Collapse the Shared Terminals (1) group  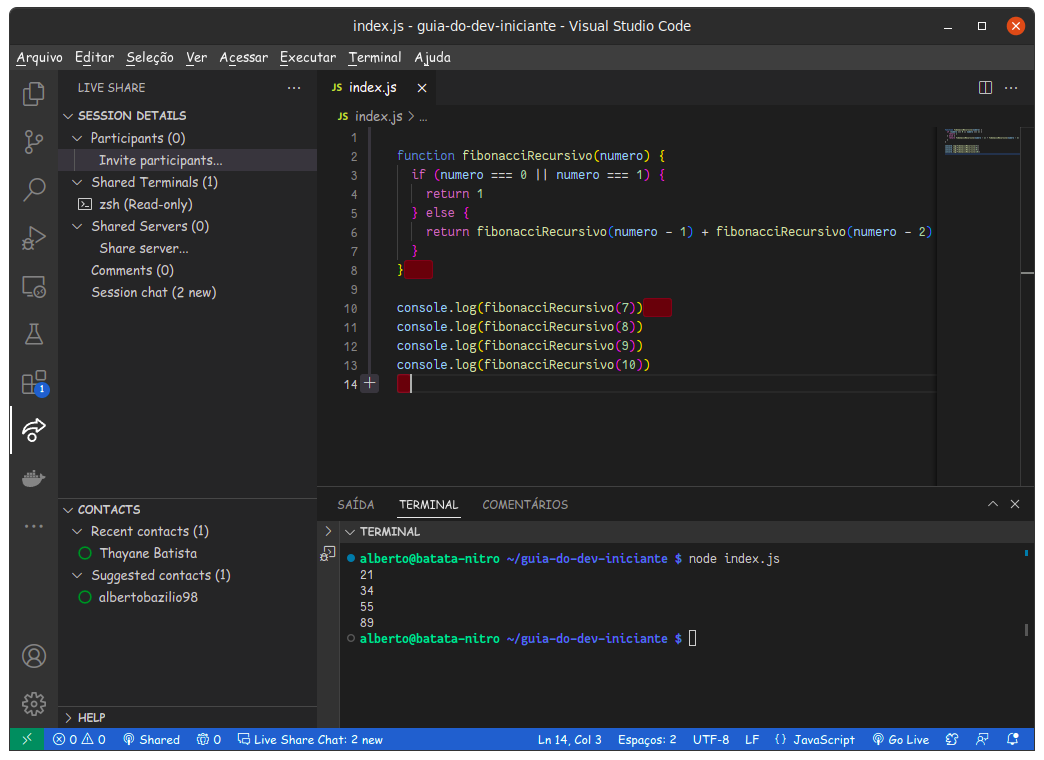click(x=78, y=182)
